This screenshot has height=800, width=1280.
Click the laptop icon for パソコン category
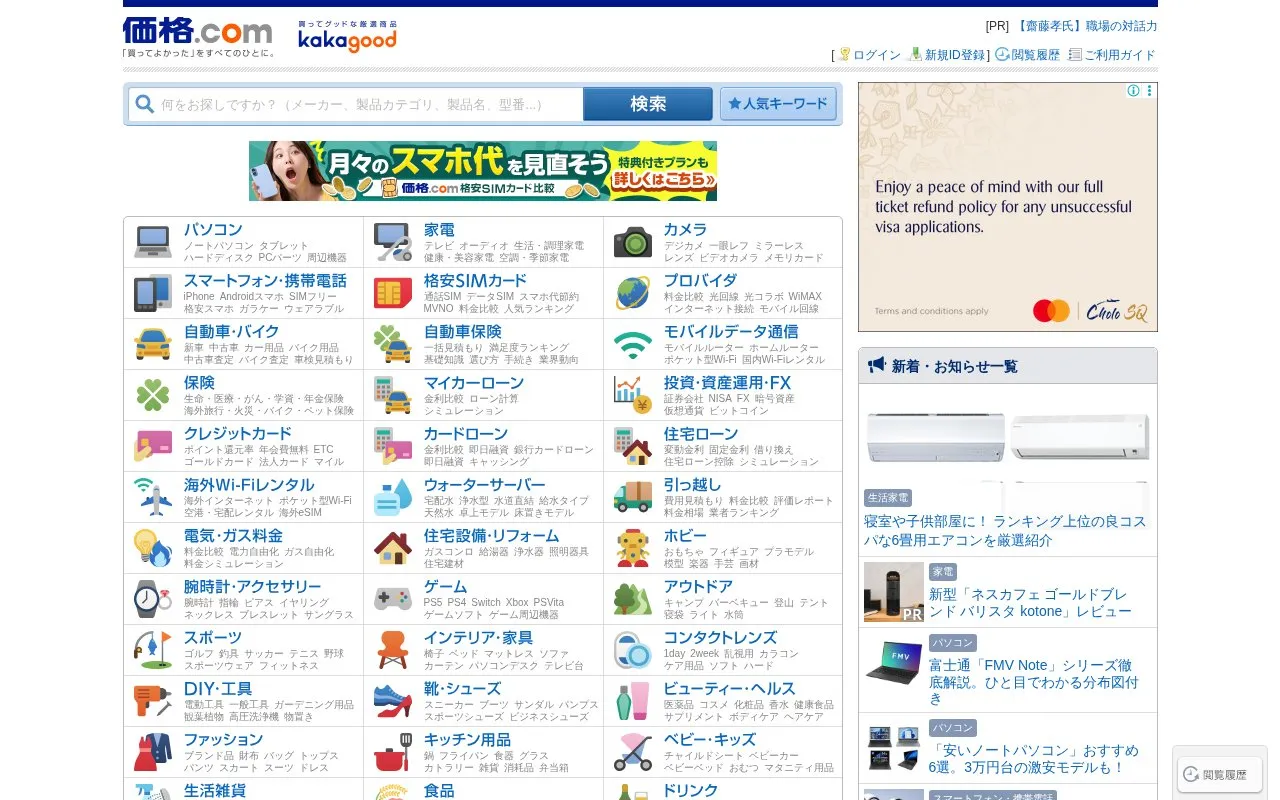(x=153, y=242)
